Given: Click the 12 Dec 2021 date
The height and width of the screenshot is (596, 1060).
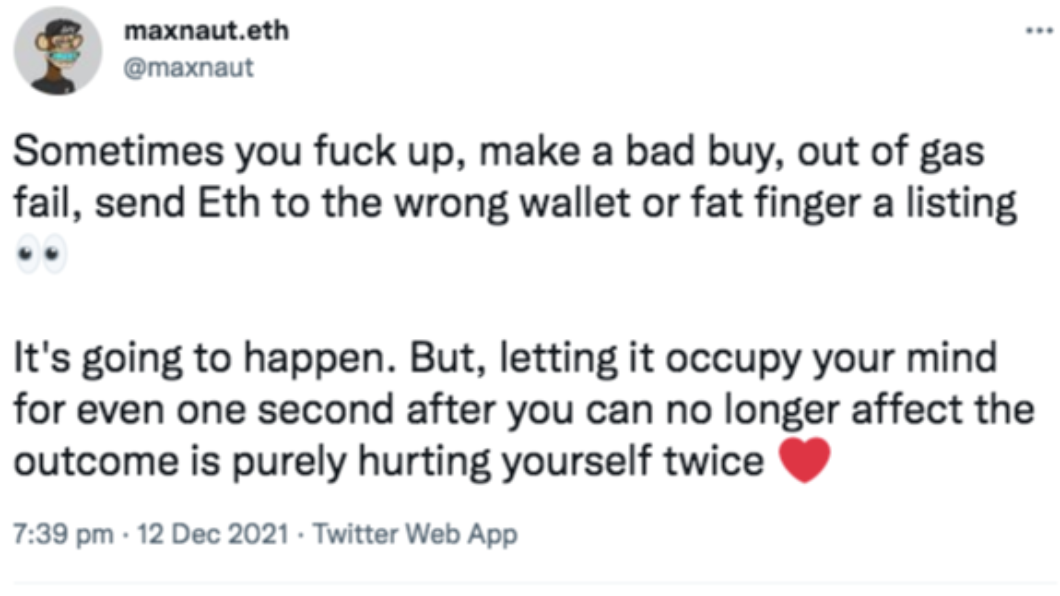Looking at the screenshot, I should pos(213,534).
